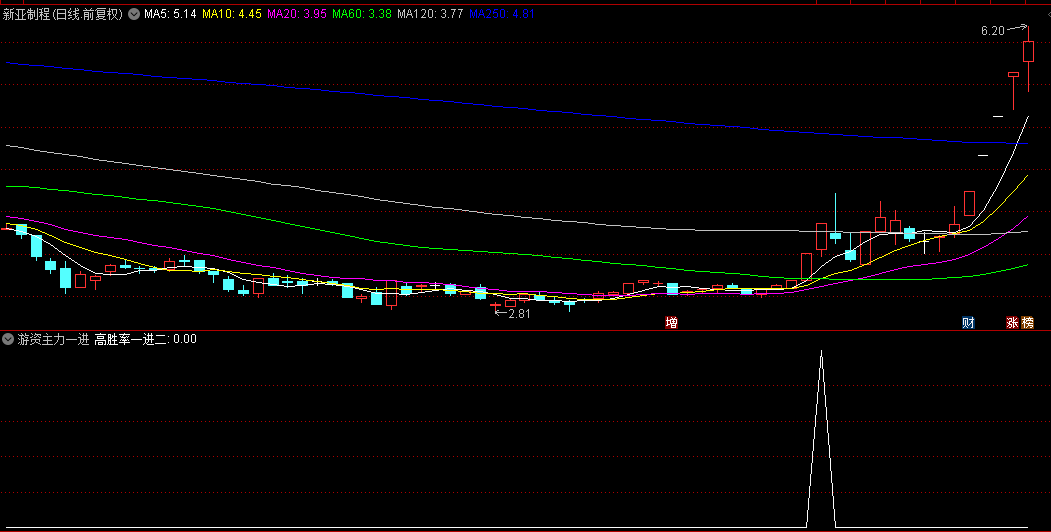Viewport: 1051px width, 532px height.
Task: Click the 增 event marker icon
Action: pyautogui.click(x=671, y=323)
